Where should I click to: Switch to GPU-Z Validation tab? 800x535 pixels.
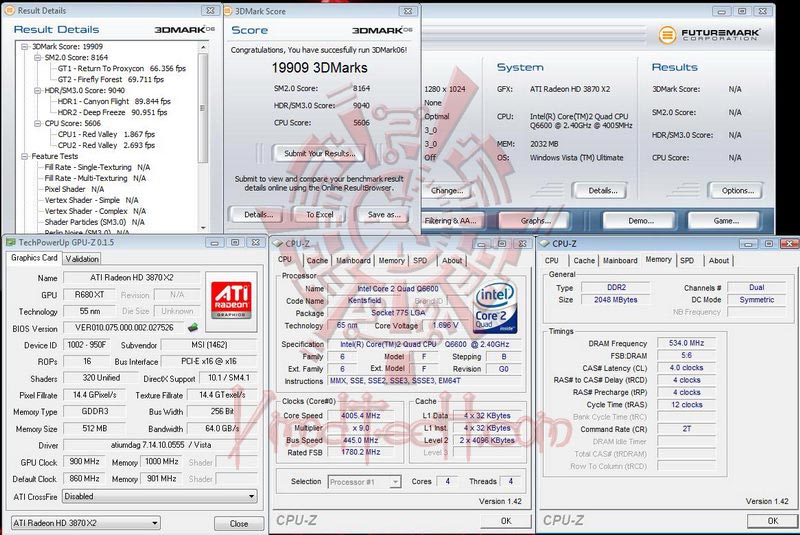(x=82, y=259)
